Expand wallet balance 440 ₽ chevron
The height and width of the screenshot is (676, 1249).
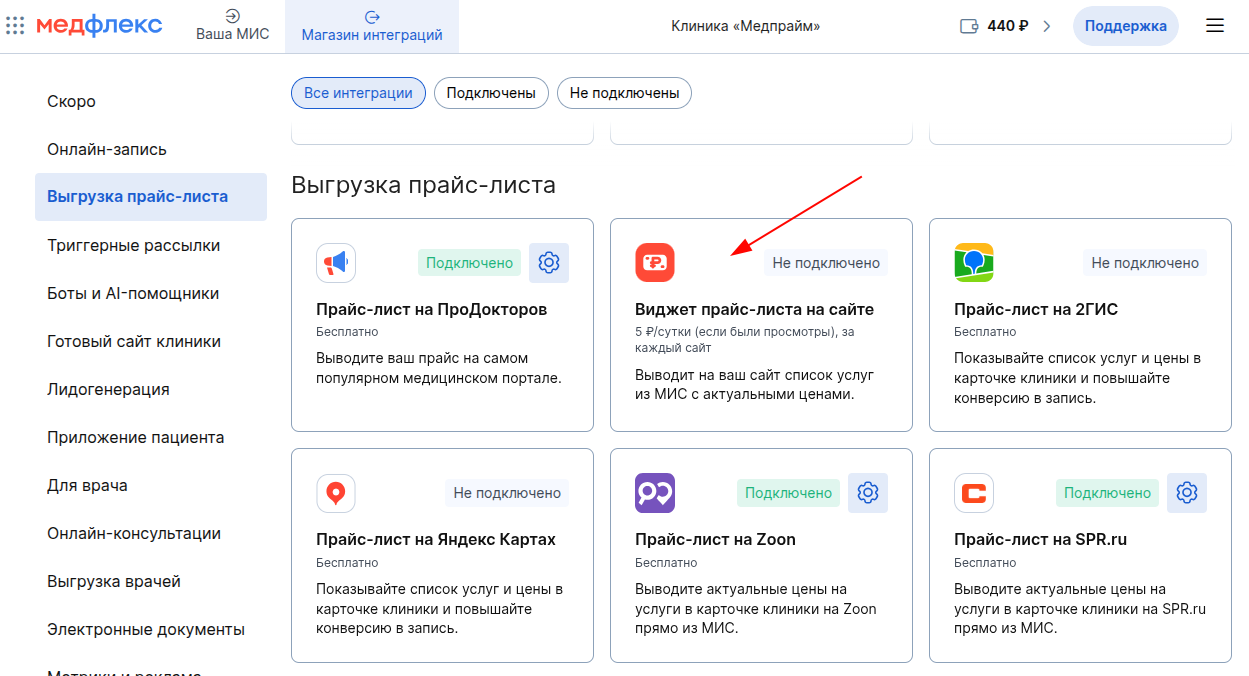[x=1047, y=26]
